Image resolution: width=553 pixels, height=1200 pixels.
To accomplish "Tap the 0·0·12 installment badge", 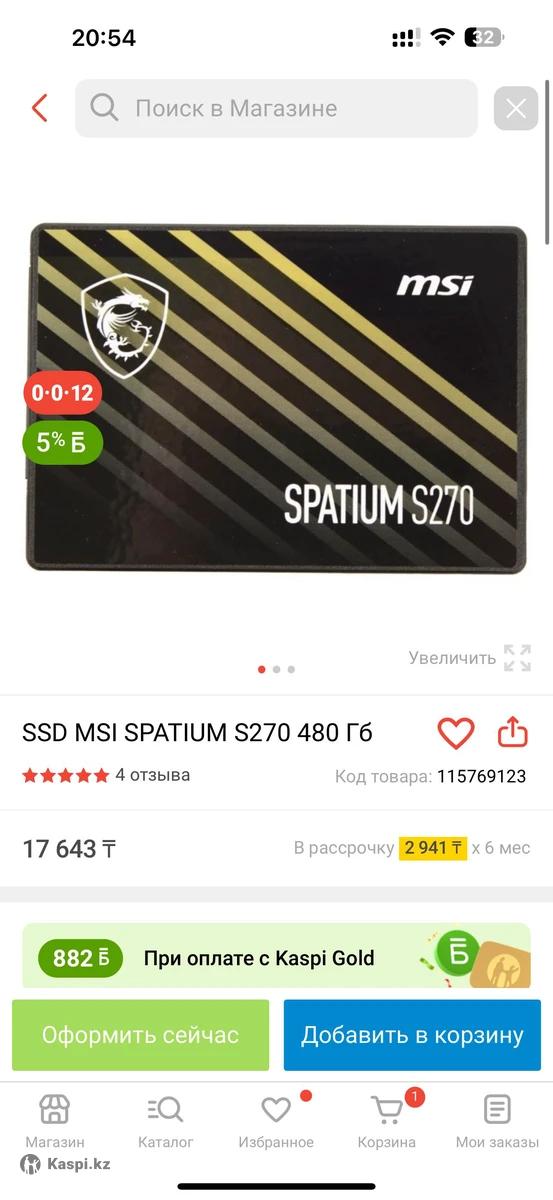I will [62, 392].
